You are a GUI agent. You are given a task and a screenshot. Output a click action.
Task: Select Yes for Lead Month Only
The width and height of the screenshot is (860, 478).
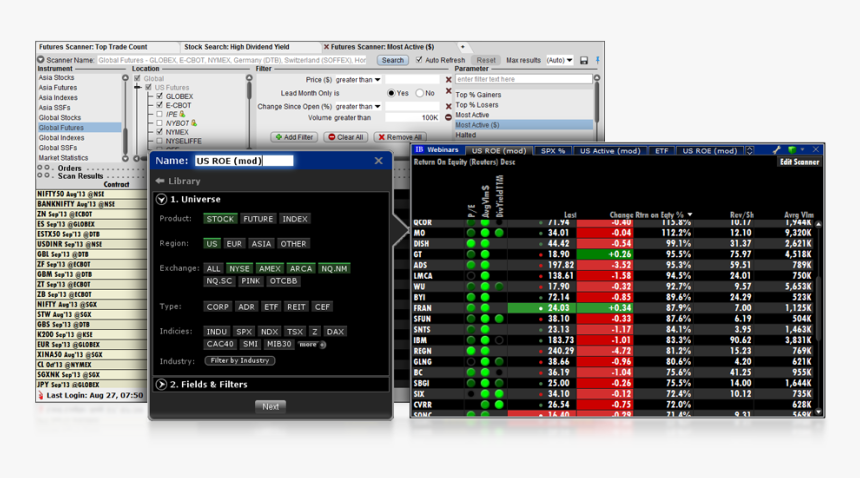pos(391,93)
